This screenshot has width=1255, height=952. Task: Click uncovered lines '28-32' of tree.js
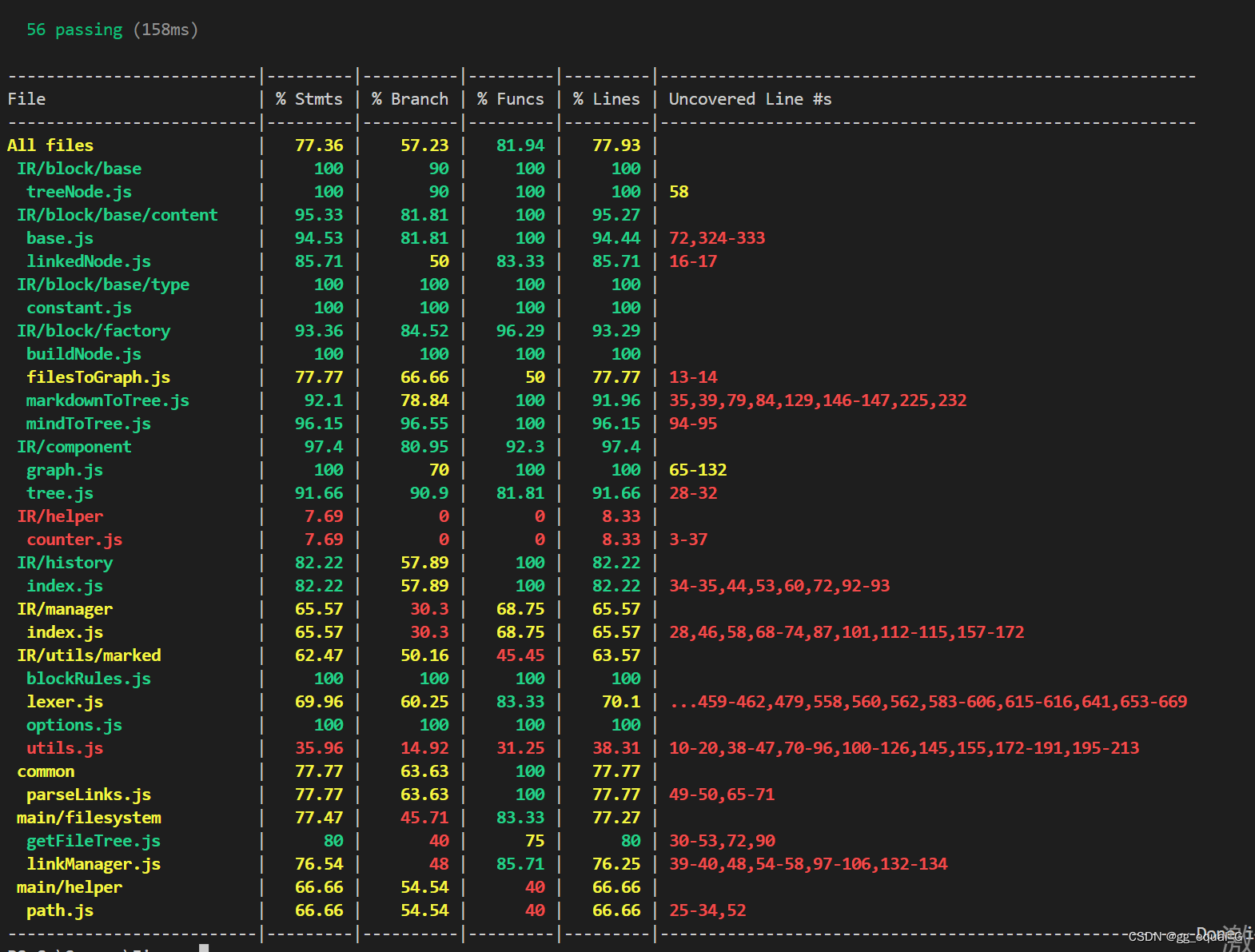[693, 493]
